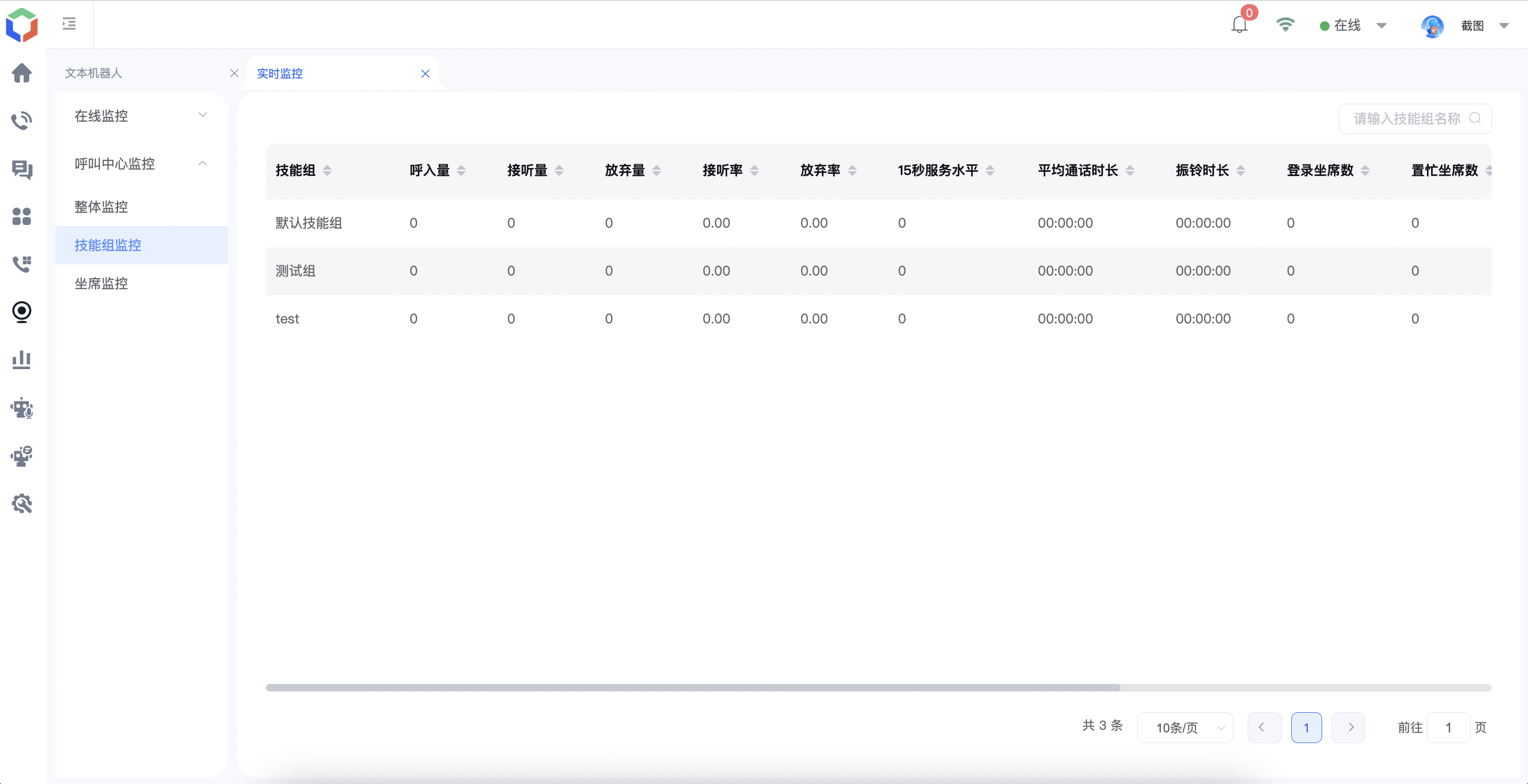Sort by 接听率 column
This screenshot has width=1528, height=784.
(x=754, y=171)
